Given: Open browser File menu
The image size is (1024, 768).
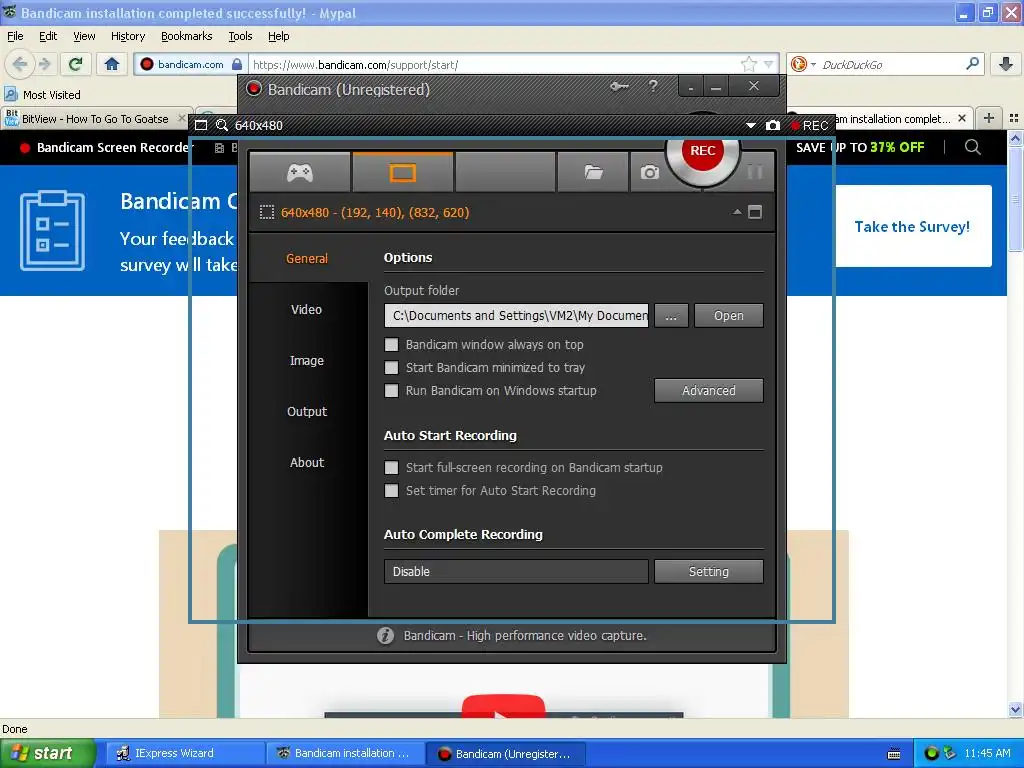Looking at the screenshot, I should pyautogui.click(x=15, y=36).
